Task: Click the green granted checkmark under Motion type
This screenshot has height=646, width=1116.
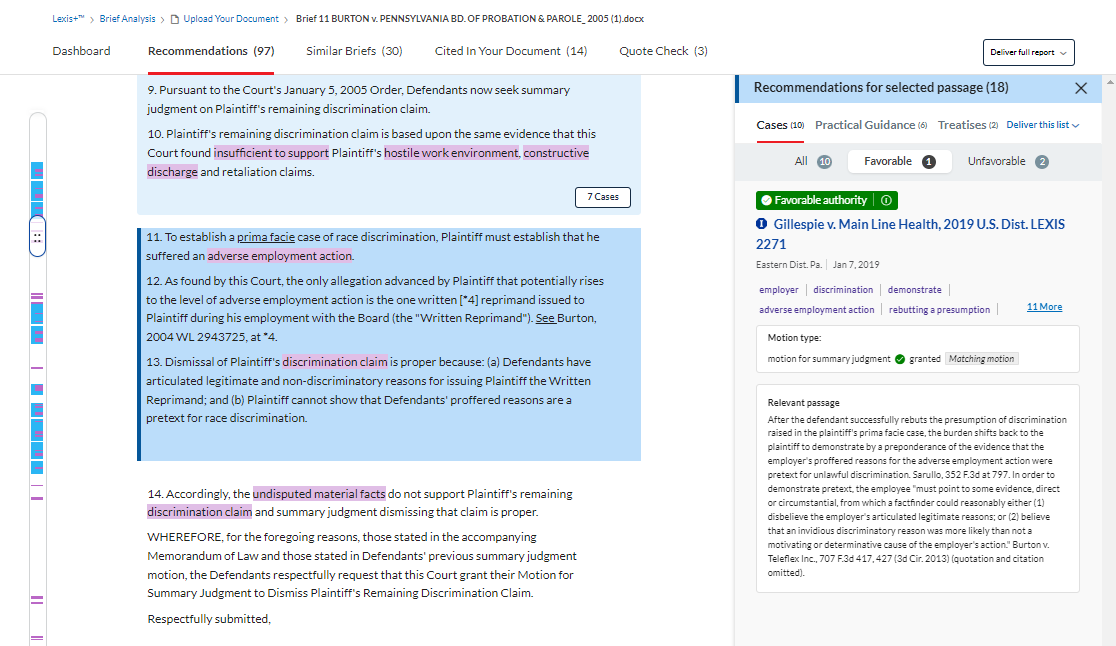Action: [x=900, y=359]
